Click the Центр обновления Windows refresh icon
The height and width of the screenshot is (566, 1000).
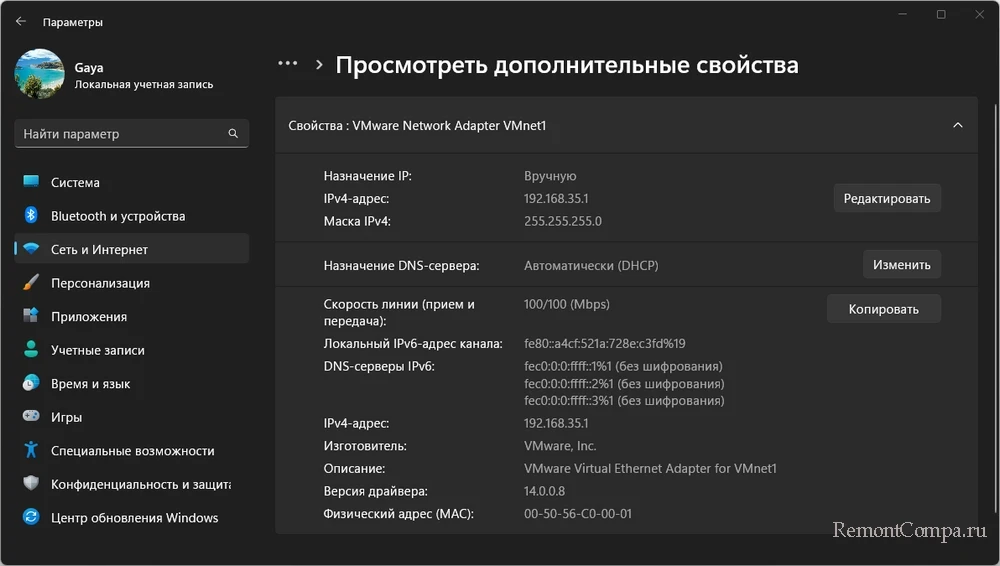click(31, 517)
